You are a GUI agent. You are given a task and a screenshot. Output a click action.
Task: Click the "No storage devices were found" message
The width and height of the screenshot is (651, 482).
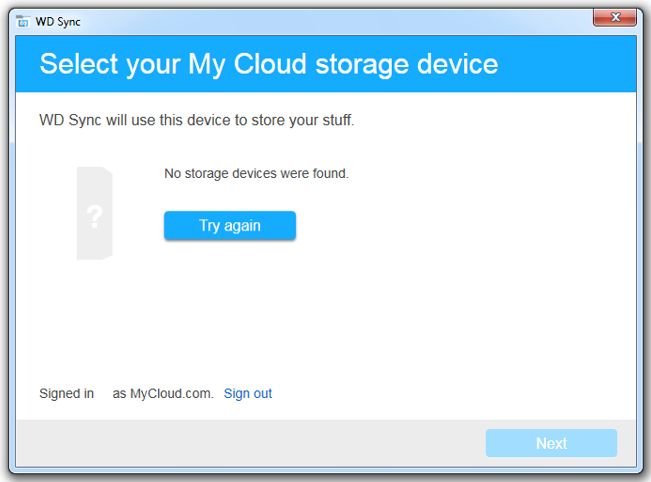click(257, 173)
